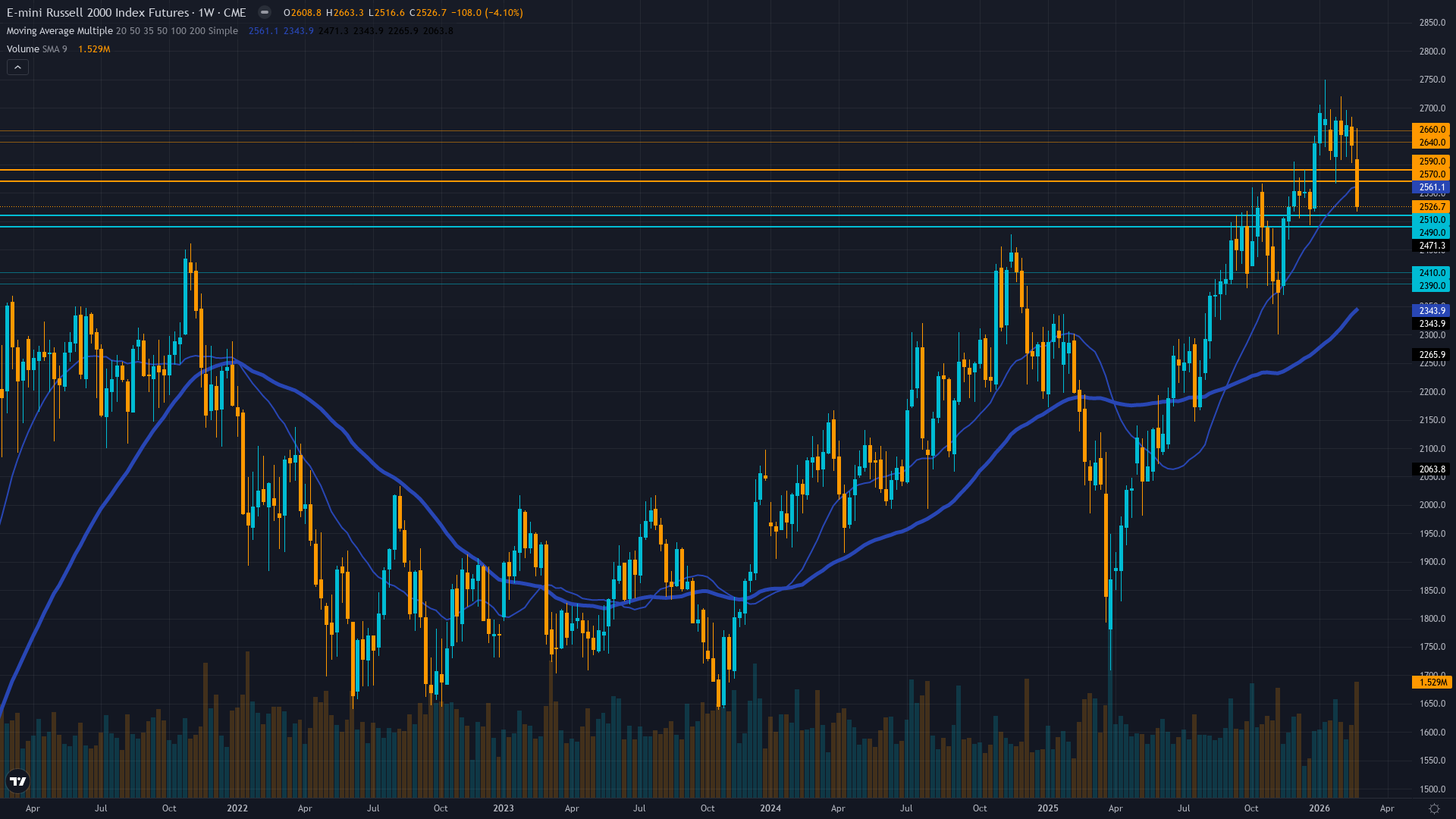
Task: Click the market status pill icon
Action: pyautogui.click(x=265, y=12)
